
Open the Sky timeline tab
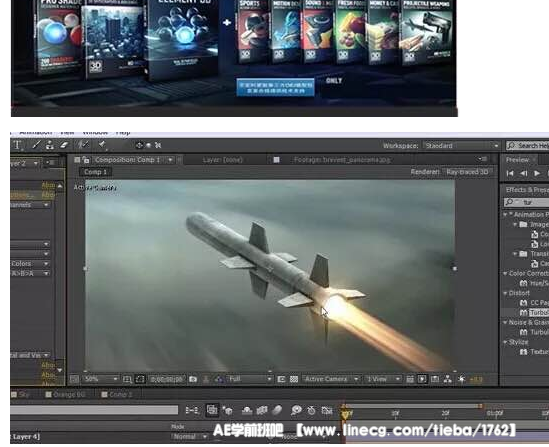pos(20,394)
